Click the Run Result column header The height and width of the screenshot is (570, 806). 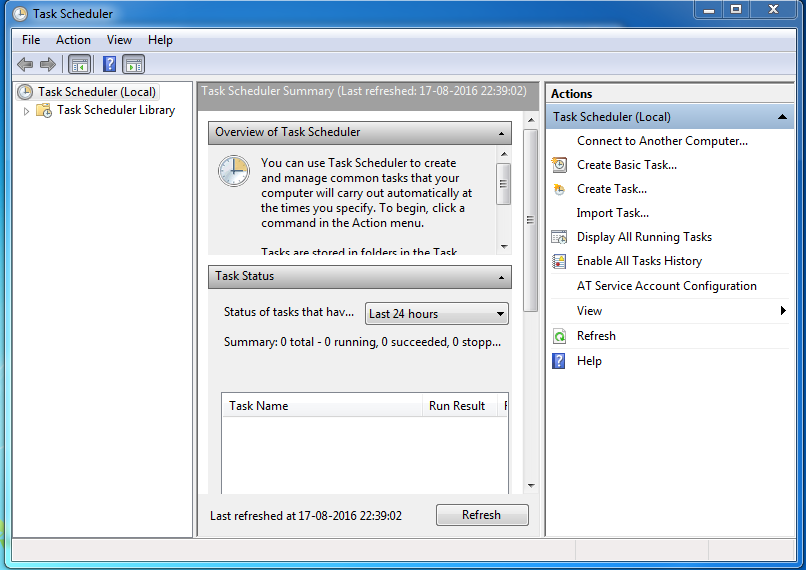click(460, 406)
